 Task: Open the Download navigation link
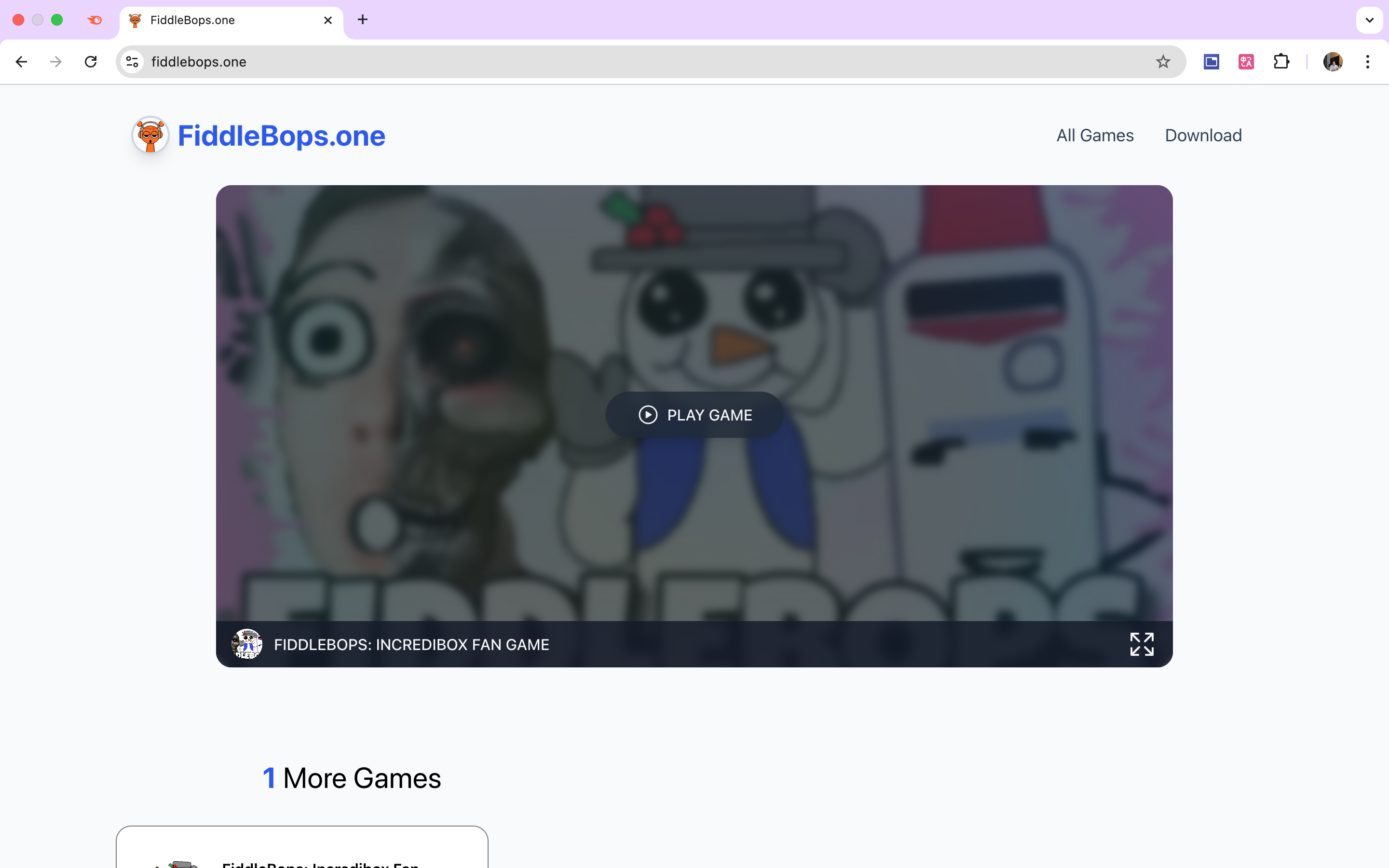click(x=1203, y=136)
